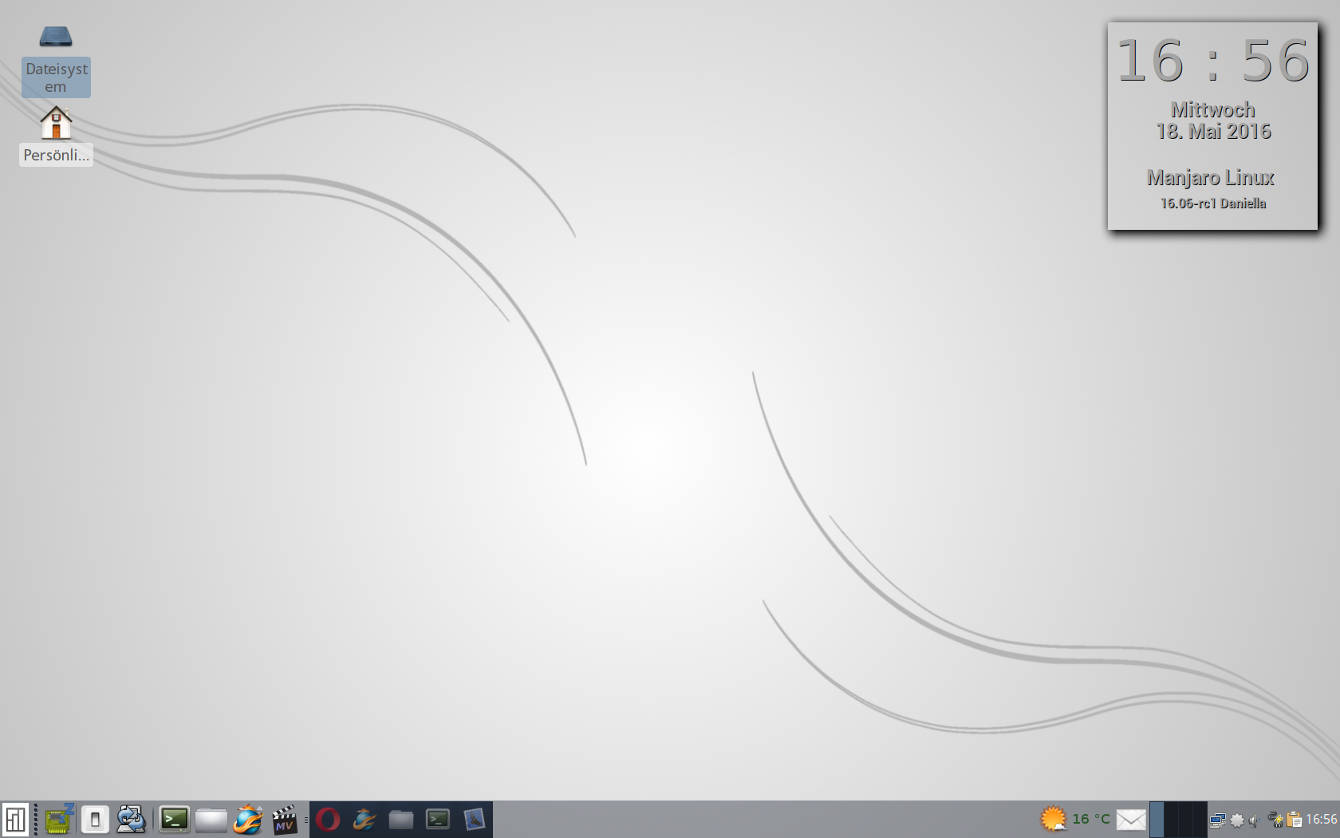Open the weather plugin sun icon

[1053, 820]
